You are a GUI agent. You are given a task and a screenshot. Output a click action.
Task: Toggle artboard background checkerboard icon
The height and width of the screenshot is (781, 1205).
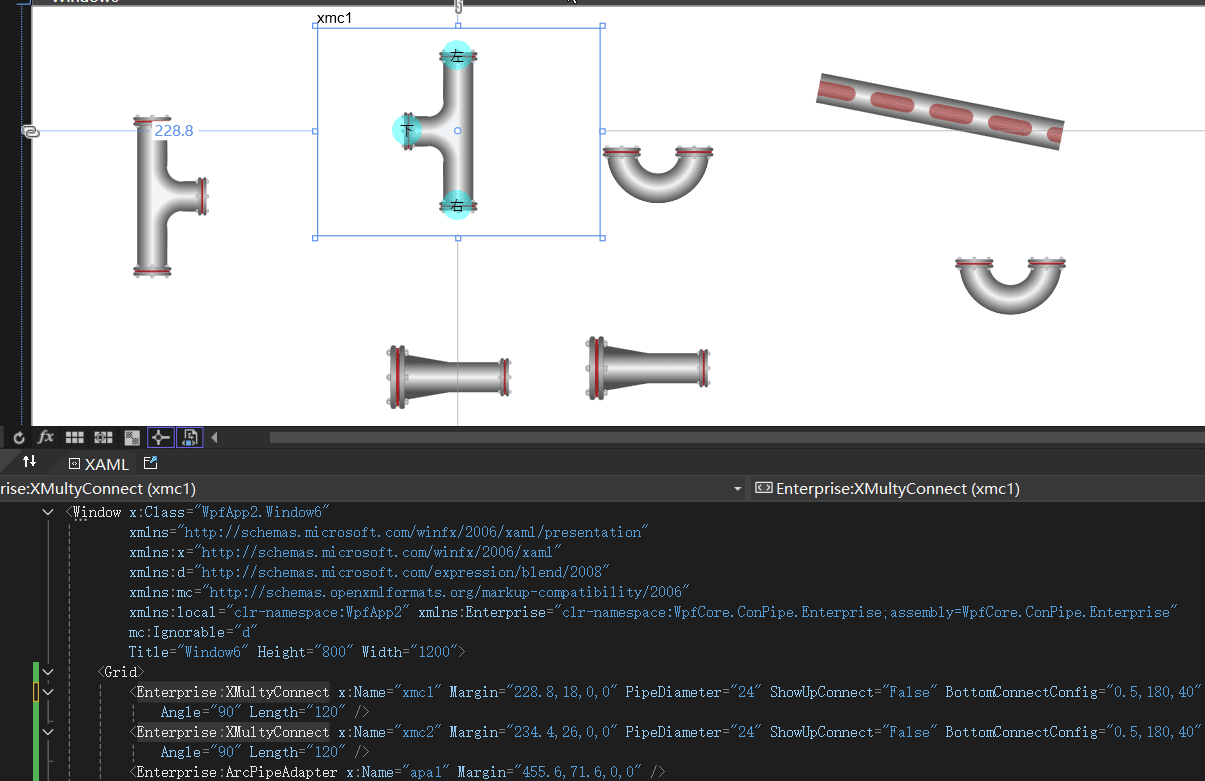tap(132, 437)
